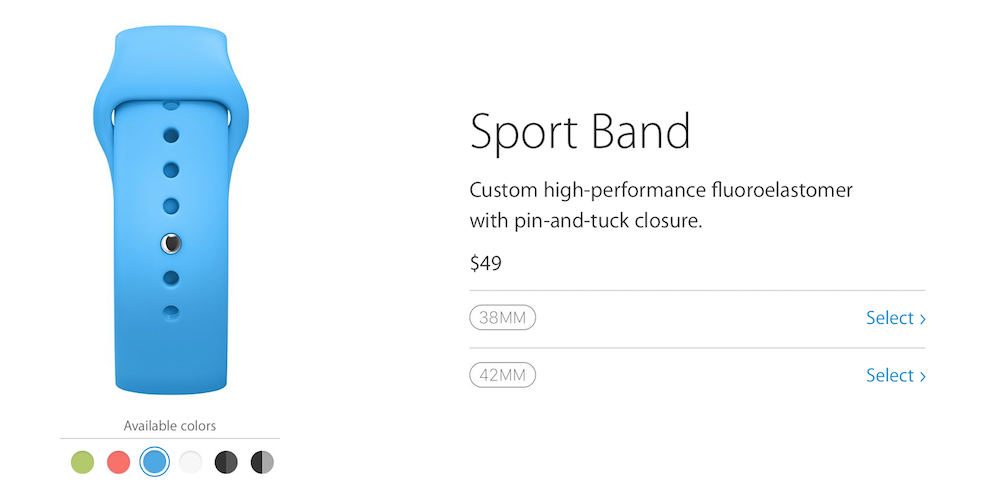Click the chevron arrow in the 38MM row
The image size is (1000, 499).
pyautogui.click(x=922, y=319)
